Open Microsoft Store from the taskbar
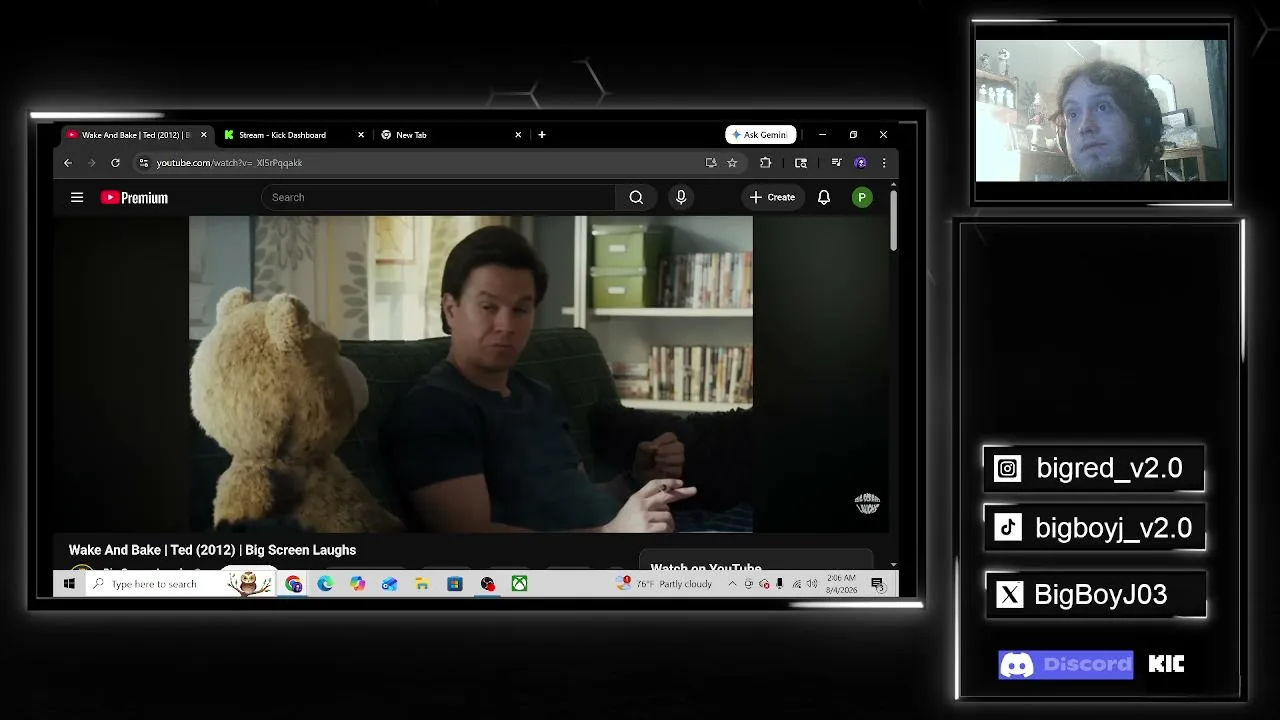 coord(455,584)
